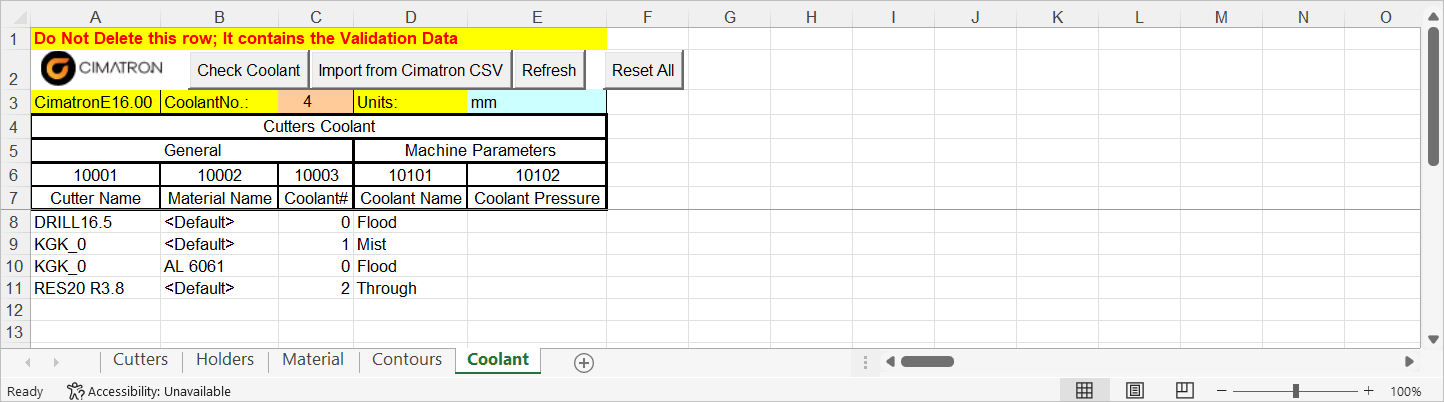
Task: Select the orange CoolantNo. value cell
Action: [x=316, y=102]
